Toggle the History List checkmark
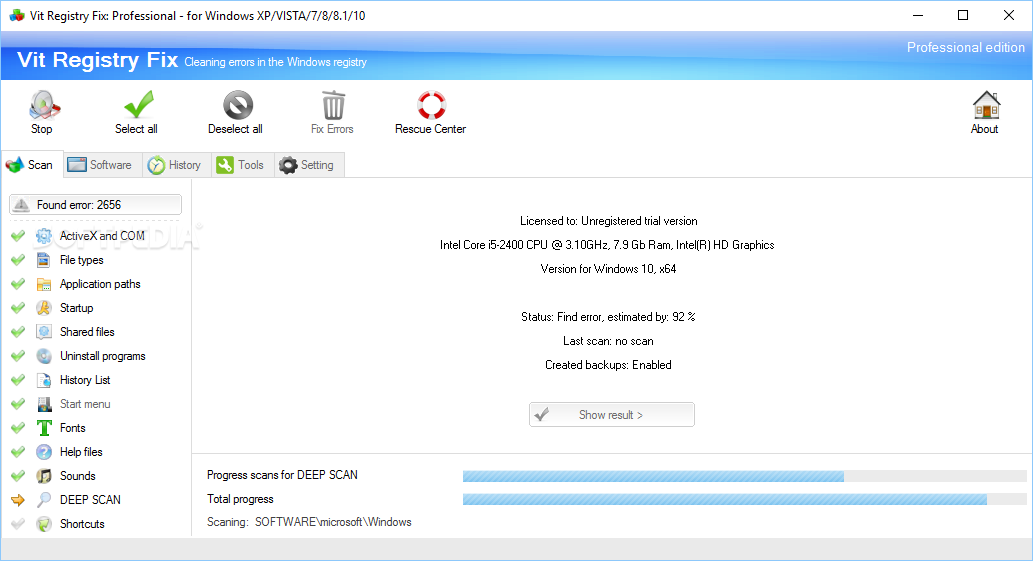 tap(18, 380)
